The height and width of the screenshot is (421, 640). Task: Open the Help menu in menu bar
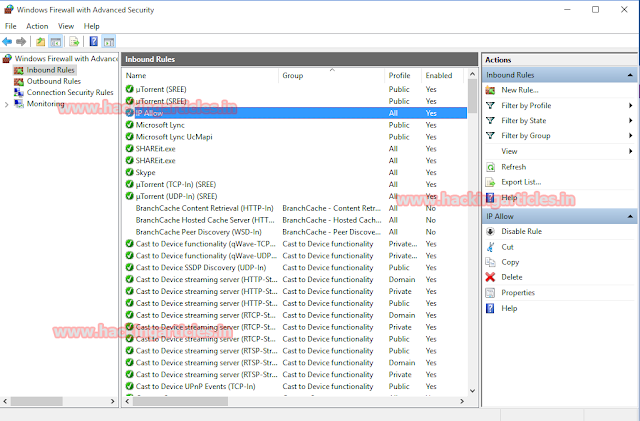point(91,26)
